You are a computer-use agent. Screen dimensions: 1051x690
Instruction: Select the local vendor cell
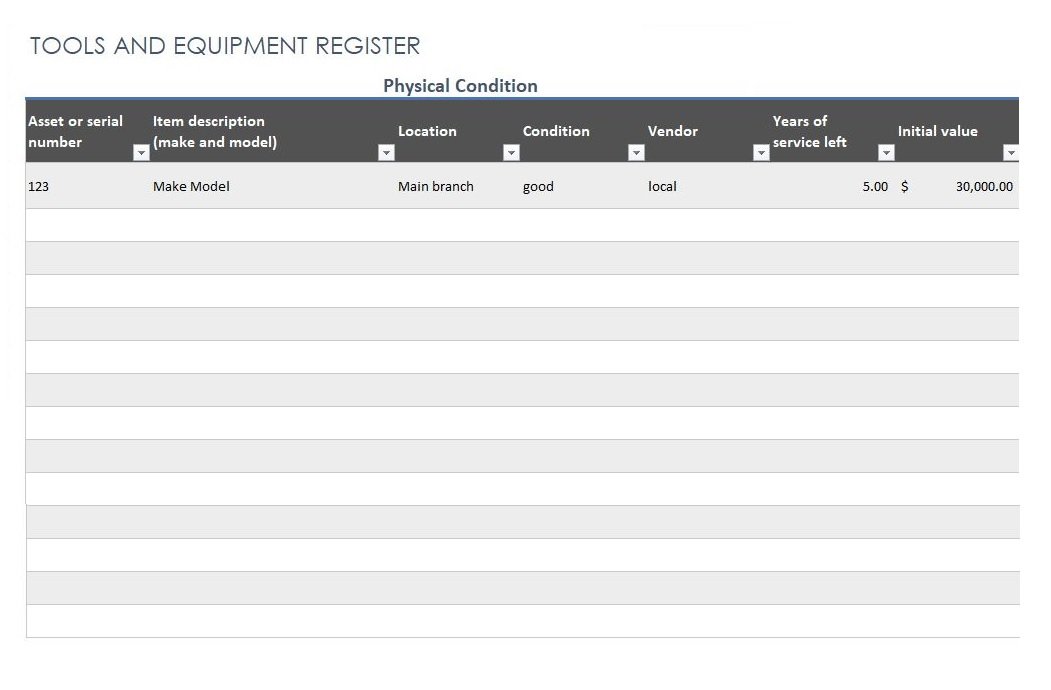point(663,186)
